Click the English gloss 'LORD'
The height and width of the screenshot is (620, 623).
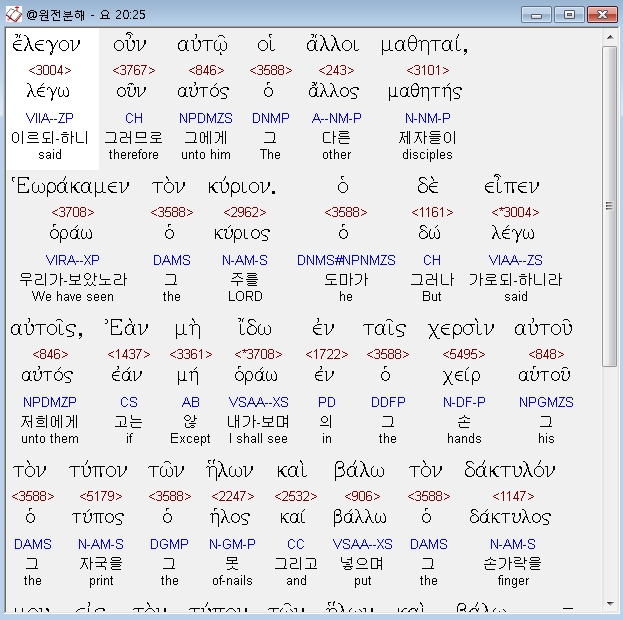(x=245, y=296)
